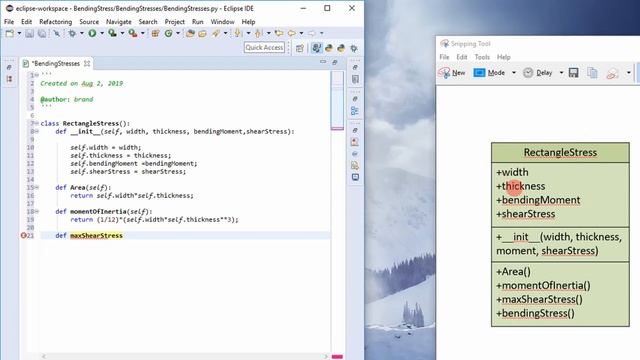Image resolution: width=640 pixels, height=360 pixels.
Task: Click the New file icon in Eclipse toolbar
Action: pos(10,33)
